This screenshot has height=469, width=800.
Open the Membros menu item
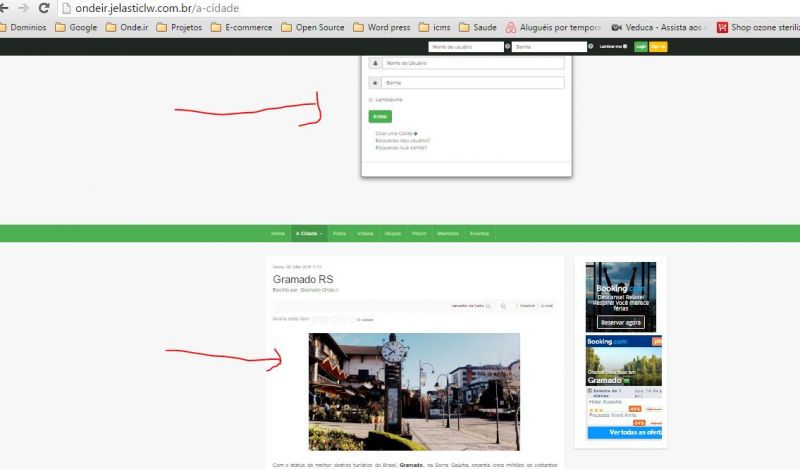click(x=448, y=233)
